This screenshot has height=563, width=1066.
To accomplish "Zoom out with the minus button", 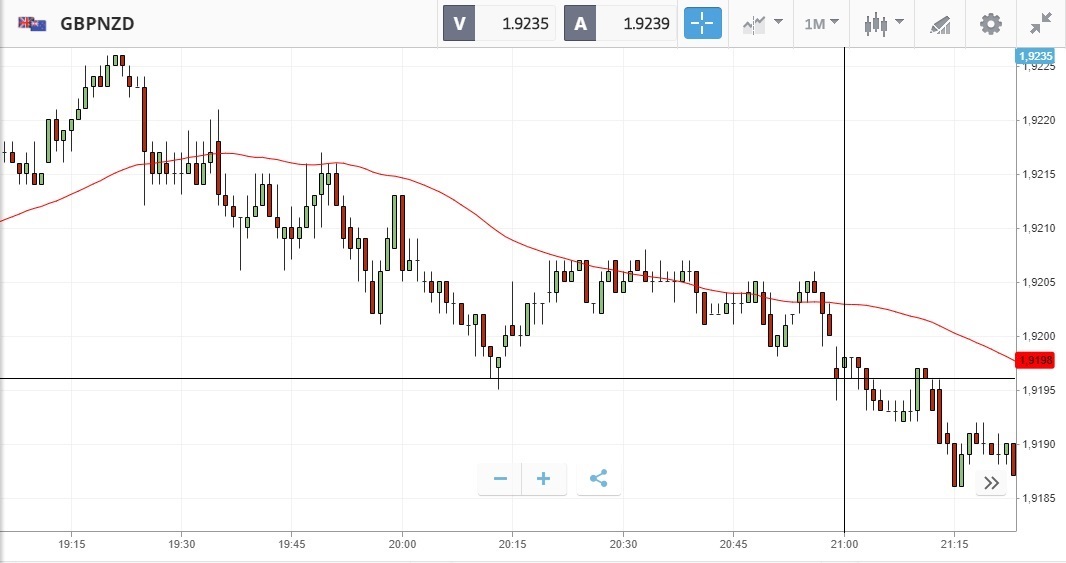I will 500,479.
